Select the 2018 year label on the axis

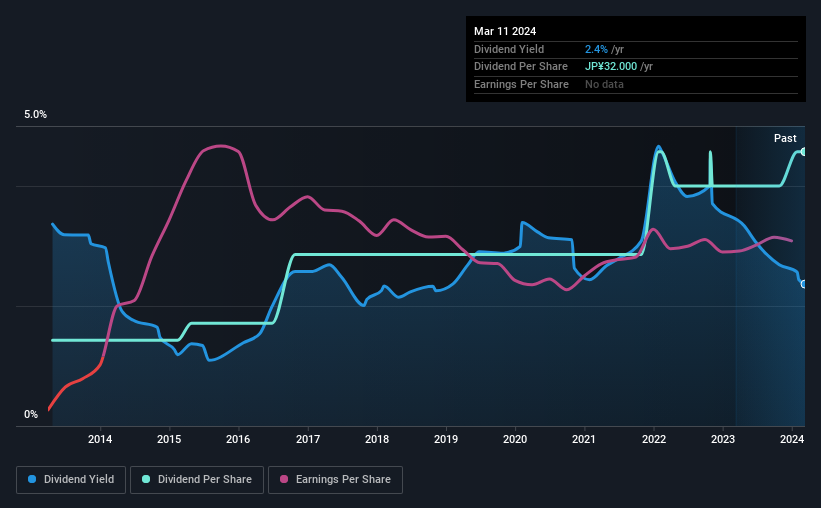coord(377,439)
